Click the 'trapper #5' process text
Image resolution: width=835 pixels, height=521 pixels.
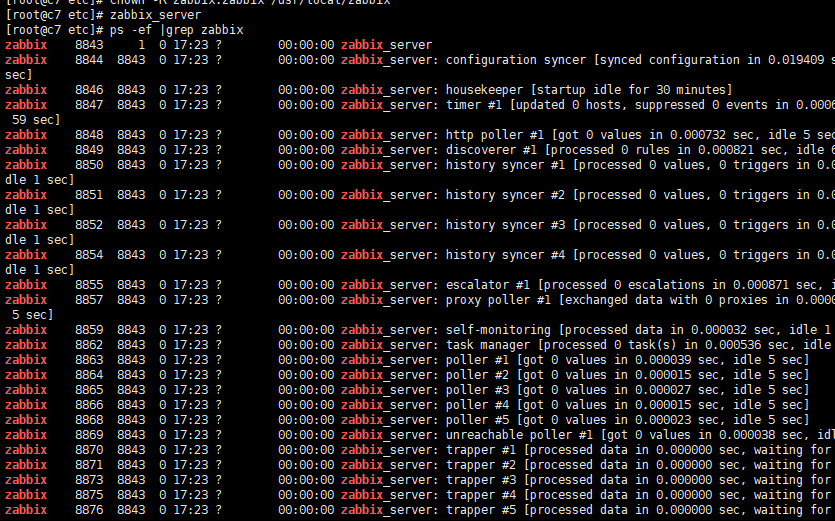[481, 510]
